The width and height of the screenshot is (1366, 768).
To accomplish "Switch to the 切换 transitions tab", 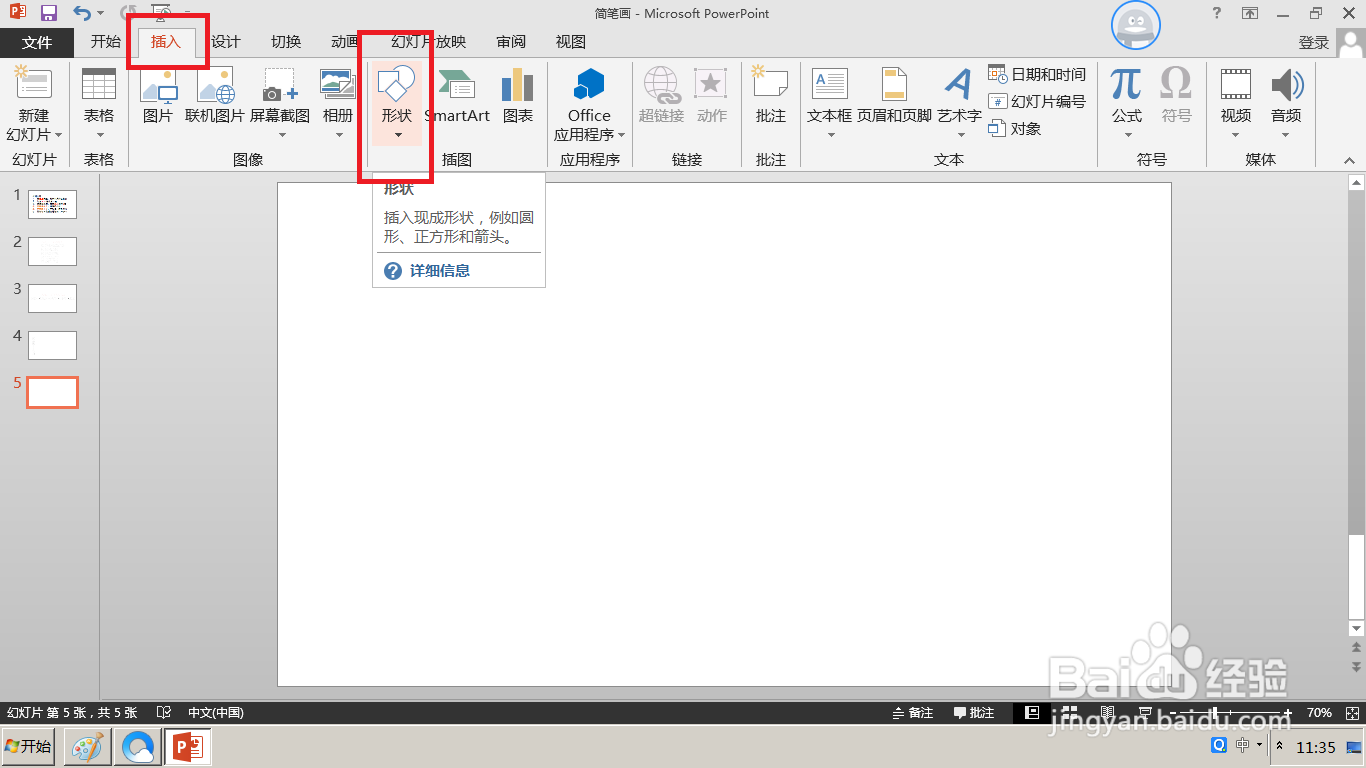I will pos(286,42).
